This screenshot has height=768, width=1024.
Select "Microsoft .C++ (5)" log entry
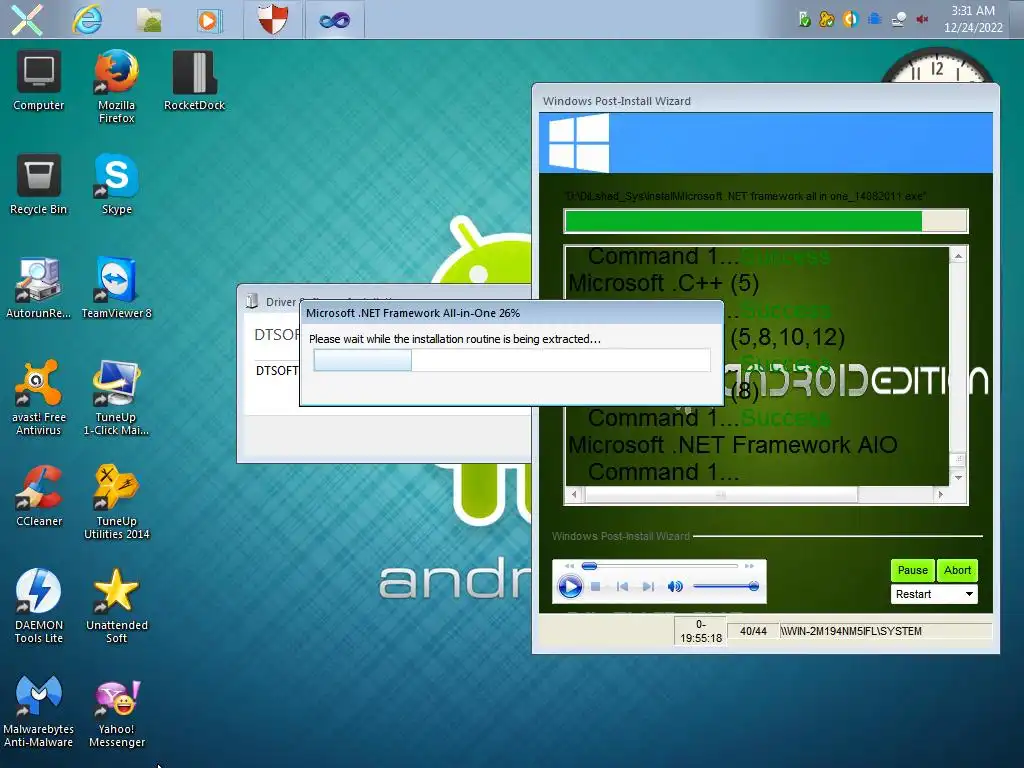664,283
